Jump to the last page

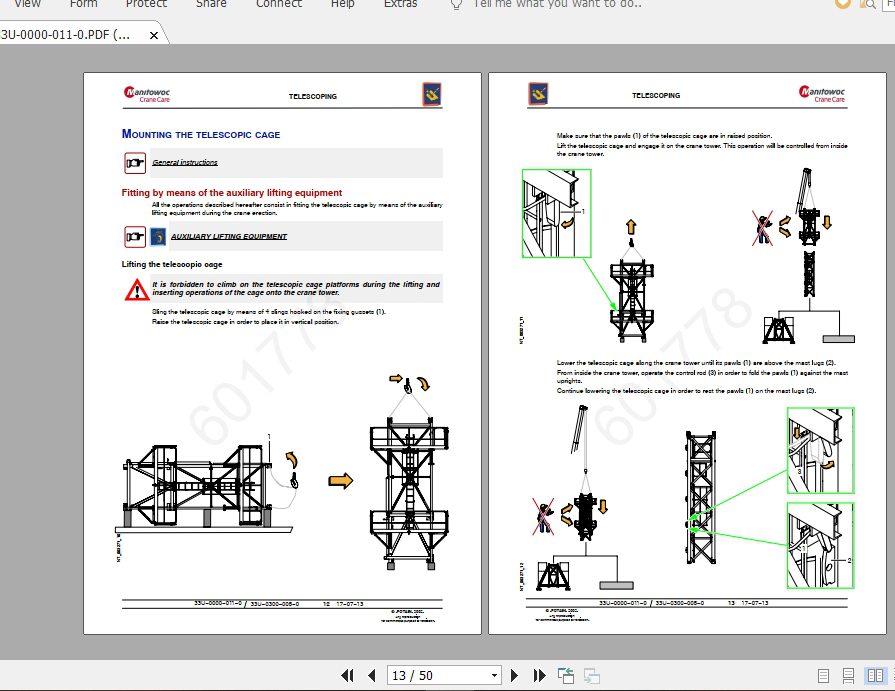538,675
